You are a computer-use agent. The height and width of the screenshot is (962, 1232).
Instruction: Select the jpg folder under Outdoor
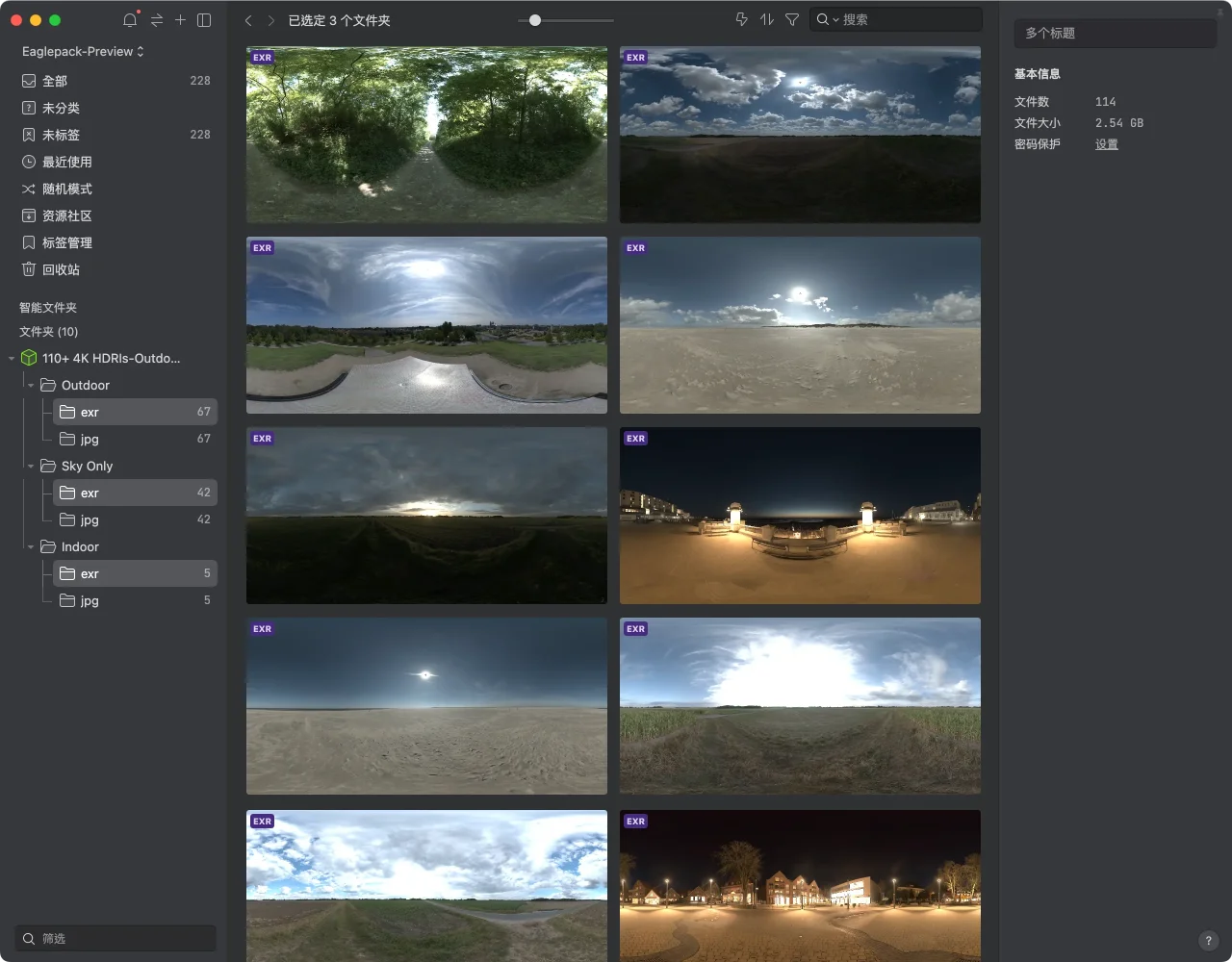click(x=135, y=439)
